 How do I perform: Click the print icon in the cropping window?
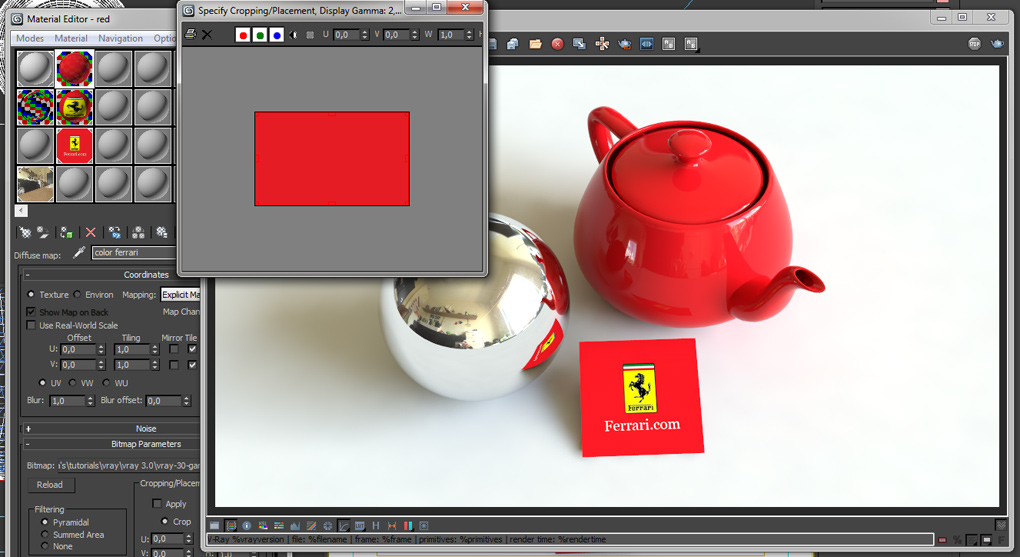(x=190, y=34)
